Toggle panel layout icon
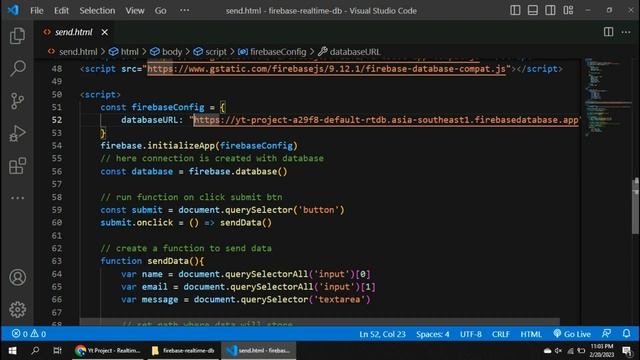The width and height of the screenshot is (640, 360). tap(533, 10)
